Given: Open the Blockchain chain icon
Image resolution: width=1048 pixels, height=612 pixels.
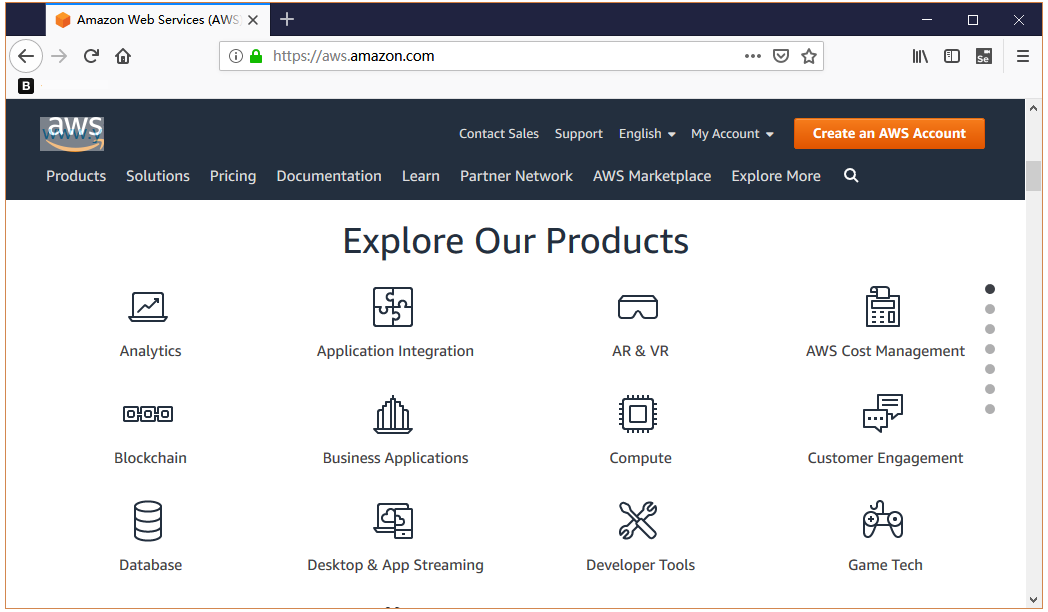Looking at the screenshot, I should click(148, 414).
